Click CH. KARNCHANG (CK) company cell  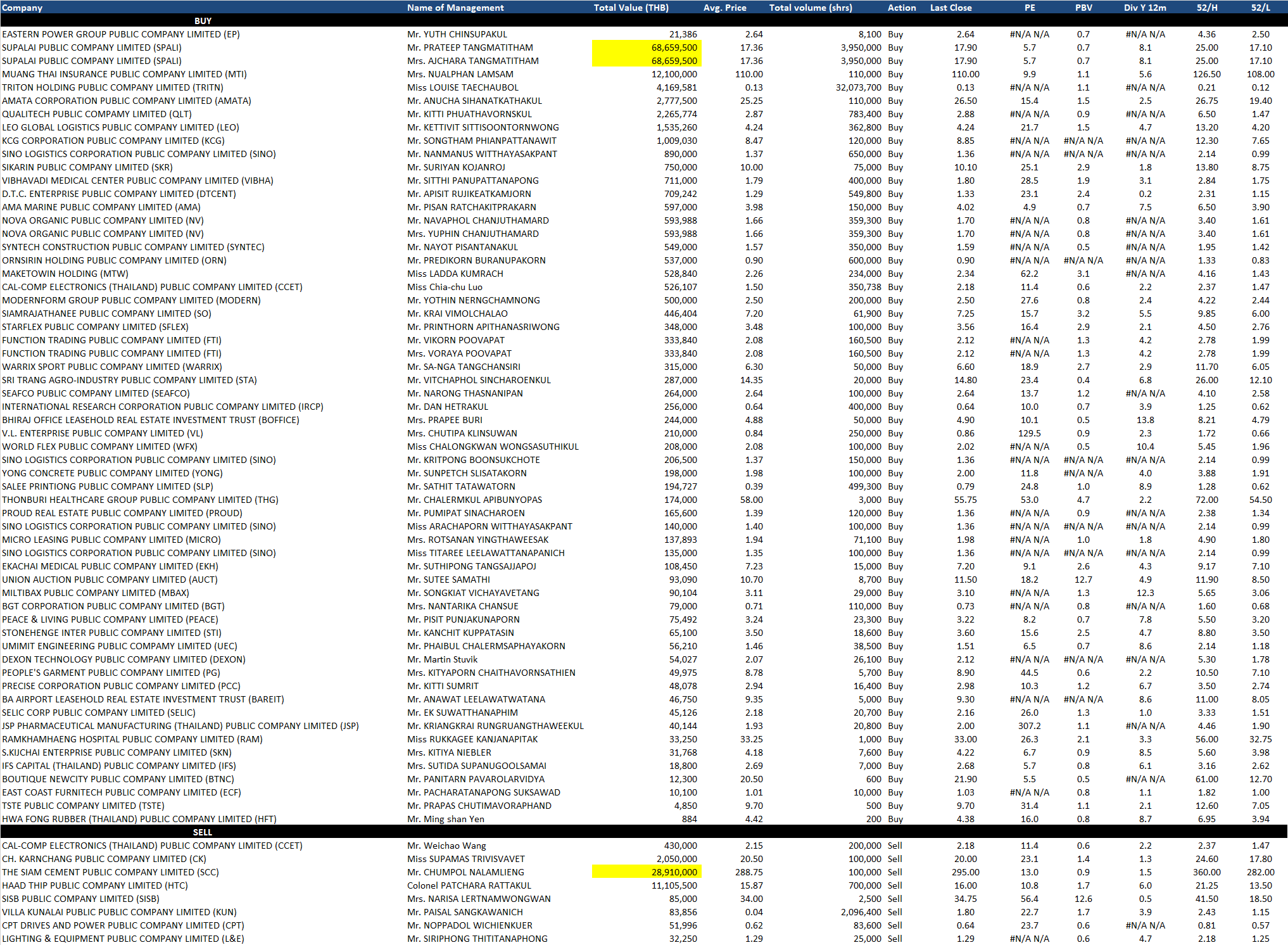[x=104, y=859]
